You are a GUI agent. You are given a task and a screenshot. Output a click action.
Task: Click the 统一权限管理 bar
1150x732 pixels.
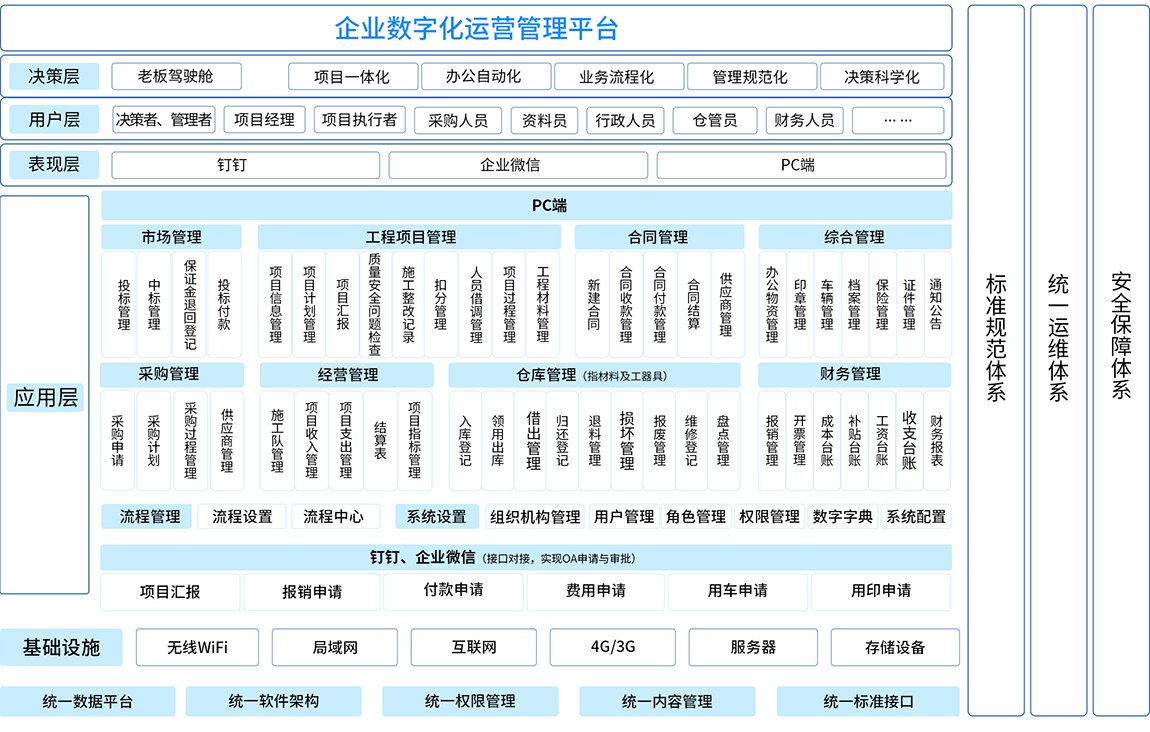point(469,701)
